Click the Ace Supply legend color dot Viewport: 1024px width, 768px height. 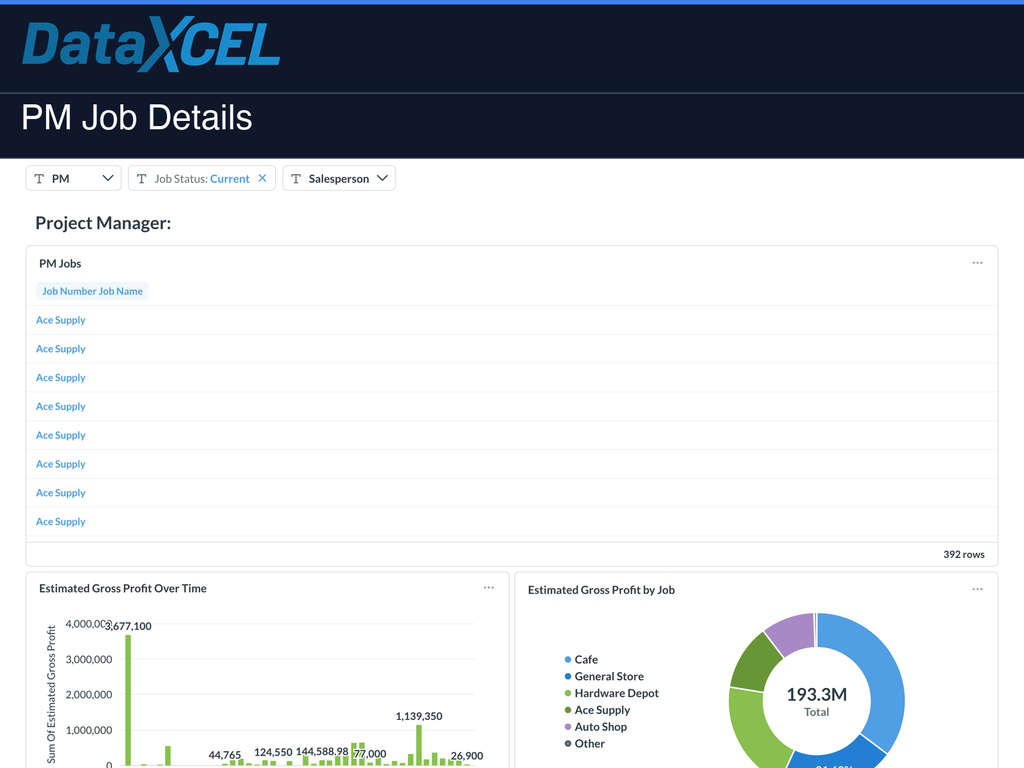point(568,711)
